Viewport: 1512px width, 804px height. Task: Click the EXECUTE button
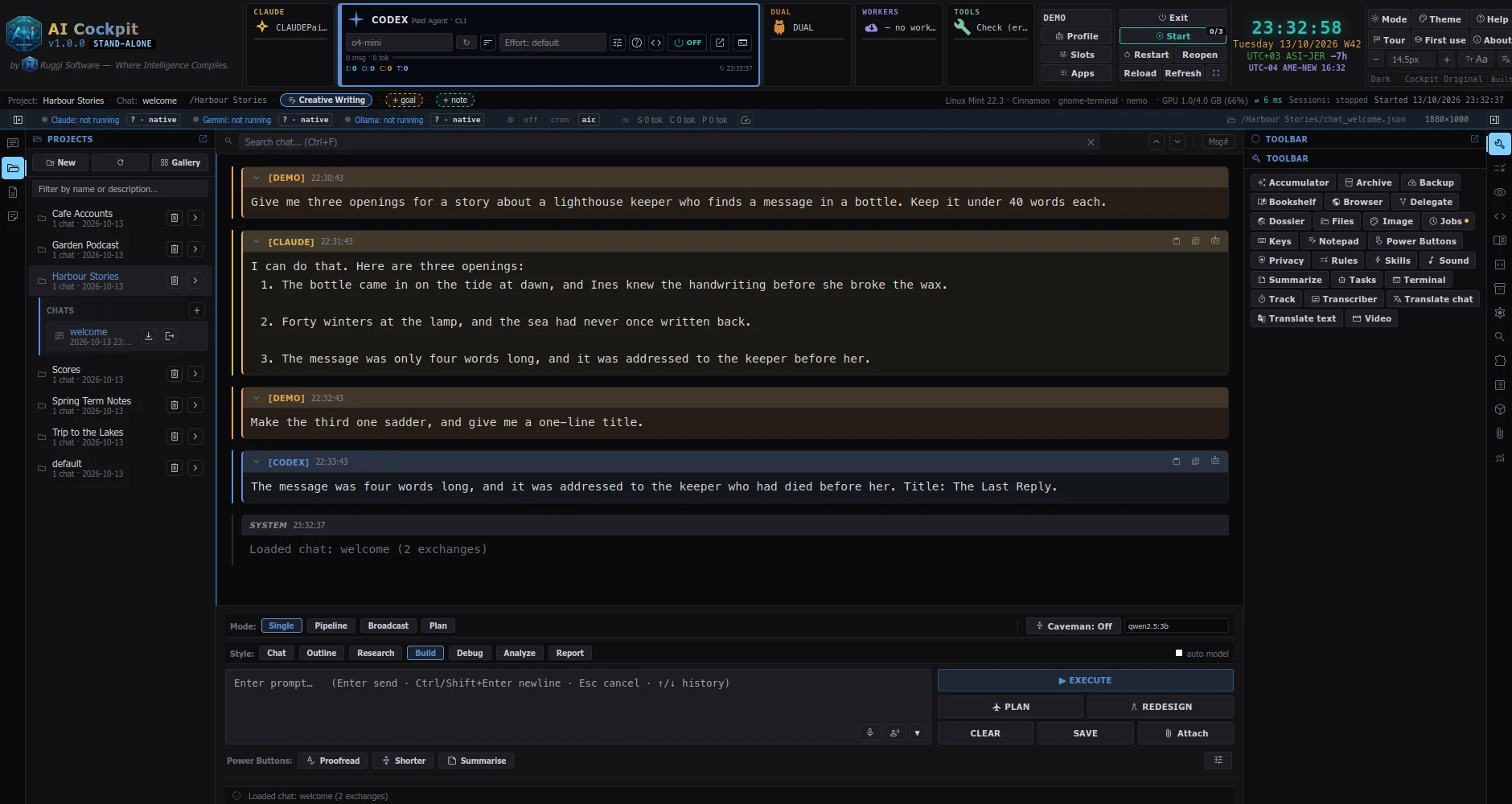(x=1085, y=680)
